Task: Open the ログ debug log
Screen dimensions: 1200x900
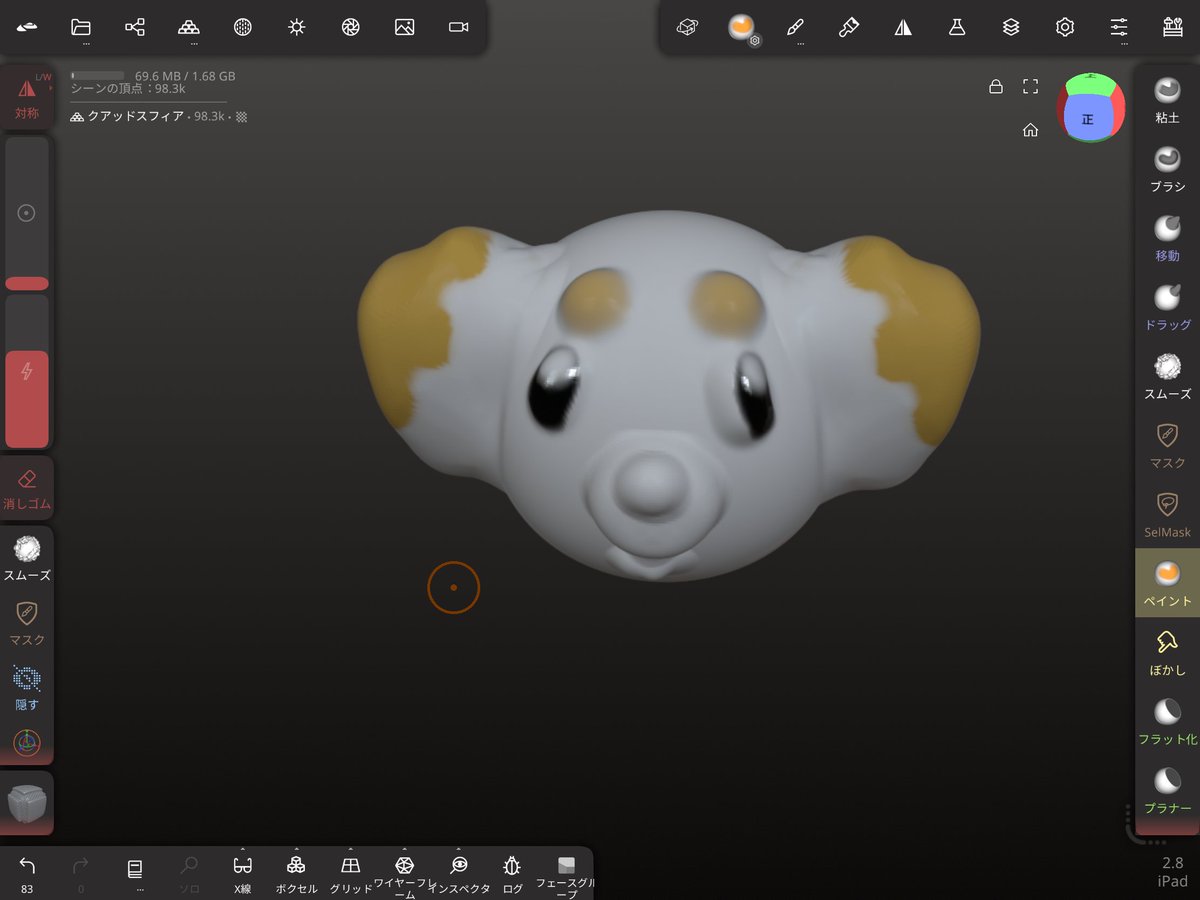Action: (x=512, y=873)
